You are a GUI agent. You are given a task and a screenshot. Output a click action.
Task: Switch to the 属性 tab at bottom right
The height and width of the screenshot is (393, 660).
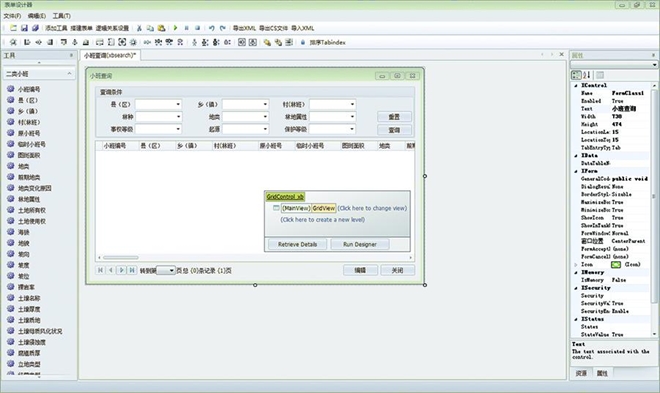(x=602, y=373)
